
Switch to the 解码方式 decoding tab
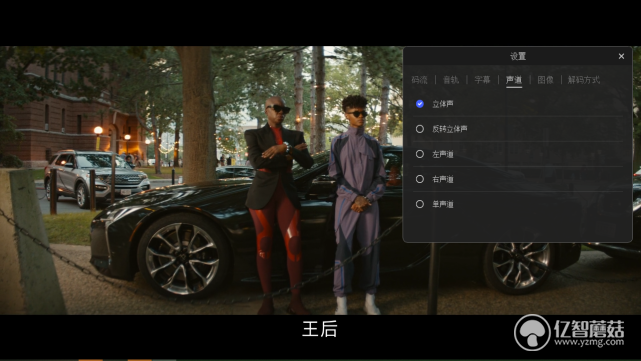click(584, 80)
